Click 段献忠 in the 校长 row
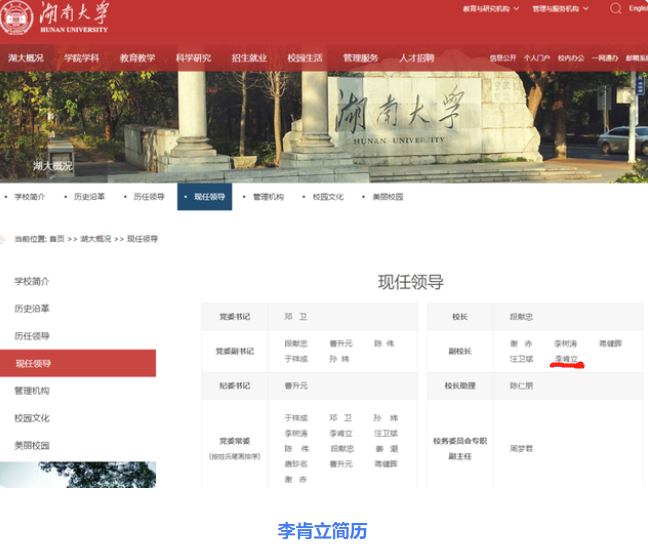The width and height of the screenshot is (648, 550). pos(521,317)
